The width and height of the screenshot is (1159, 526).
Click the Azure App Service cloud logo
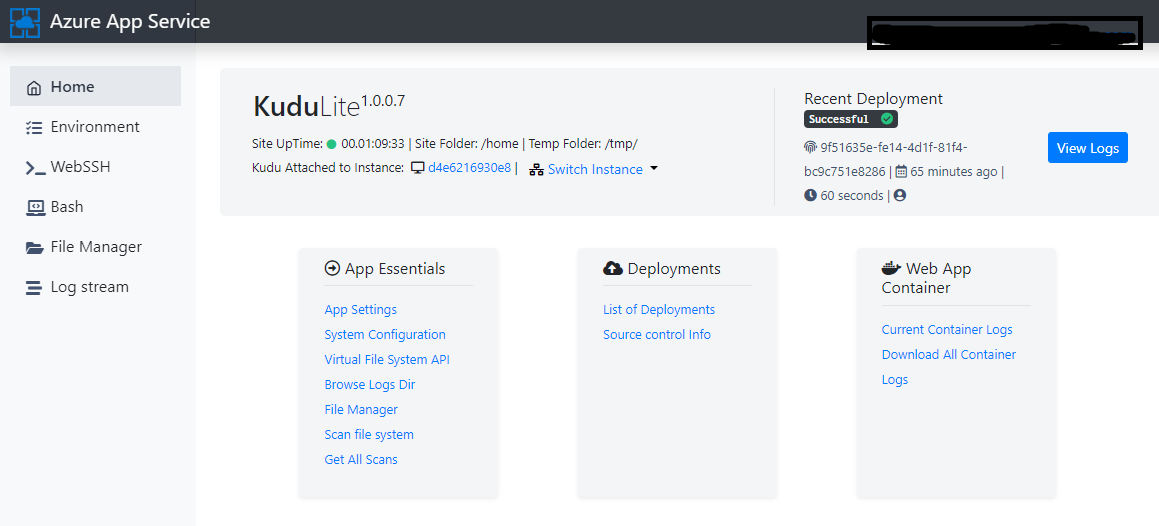click(25, 21)
